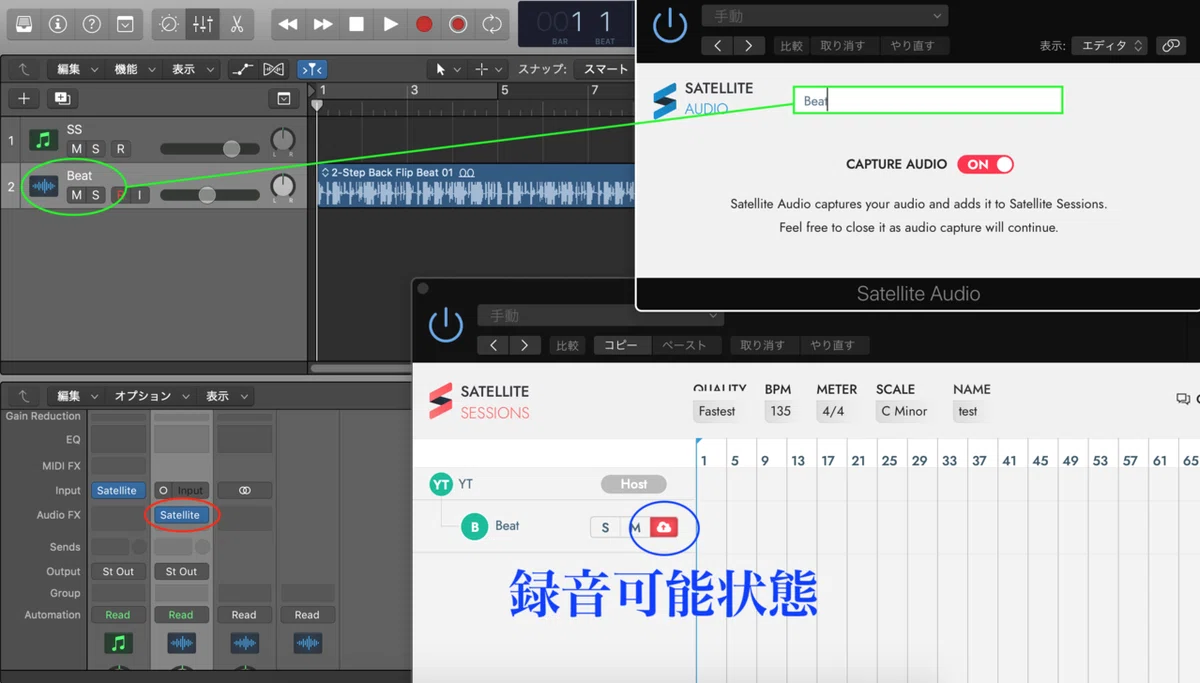The image size is (1200, 683).
Task: Toggle Cycle mode loop icon
Action: (492, 23)
